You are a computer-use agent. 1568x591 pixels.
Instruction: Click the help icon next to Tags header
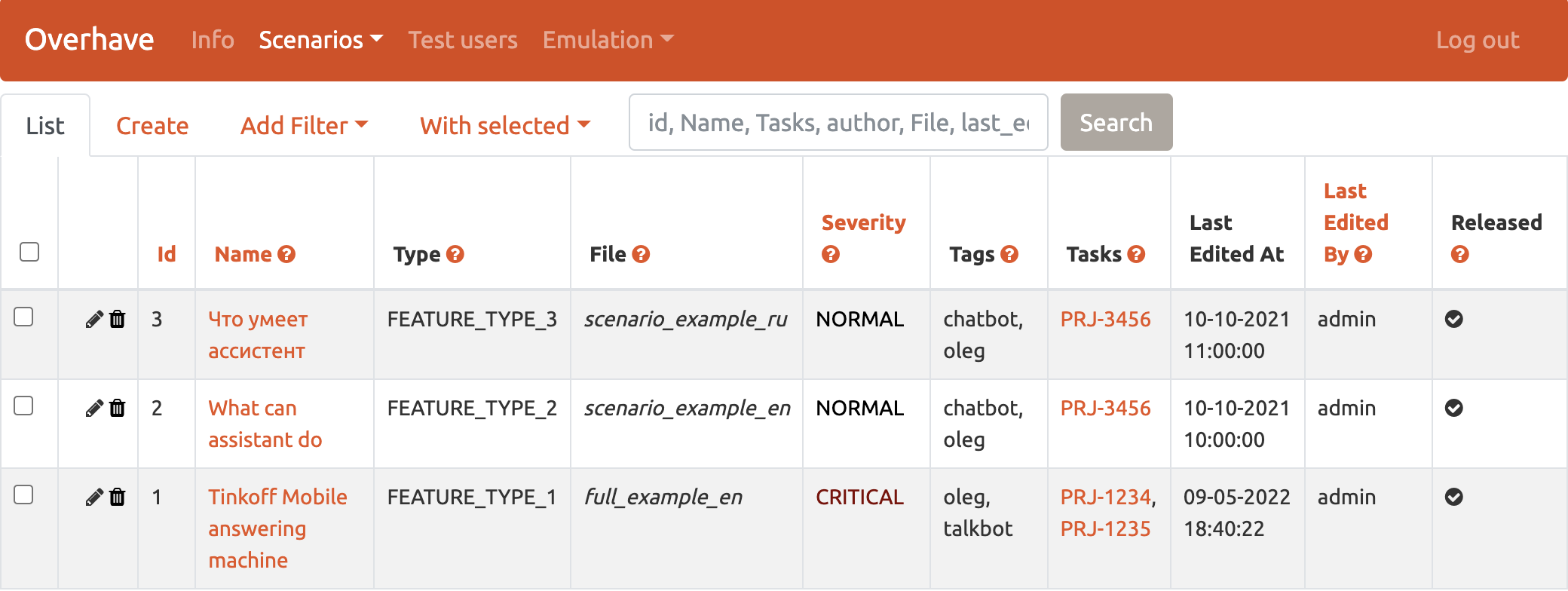1010,254
